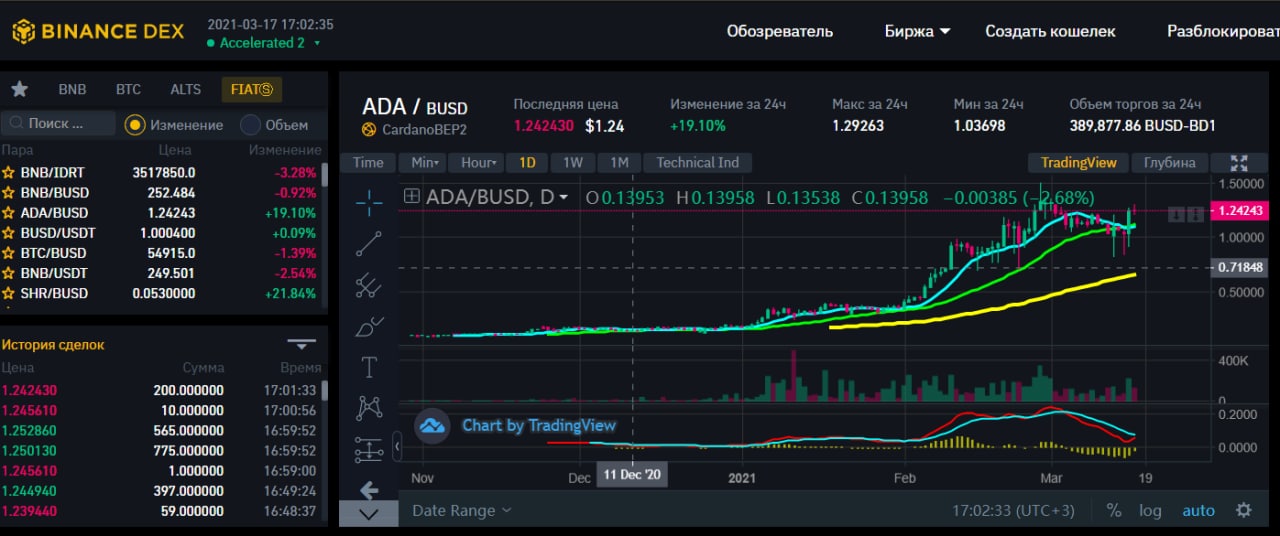Screen dimensions: 1280x536
Task: Toggle favorite star for BNB/BUSD
Action: pyautogui.click(x=9, y=193)
